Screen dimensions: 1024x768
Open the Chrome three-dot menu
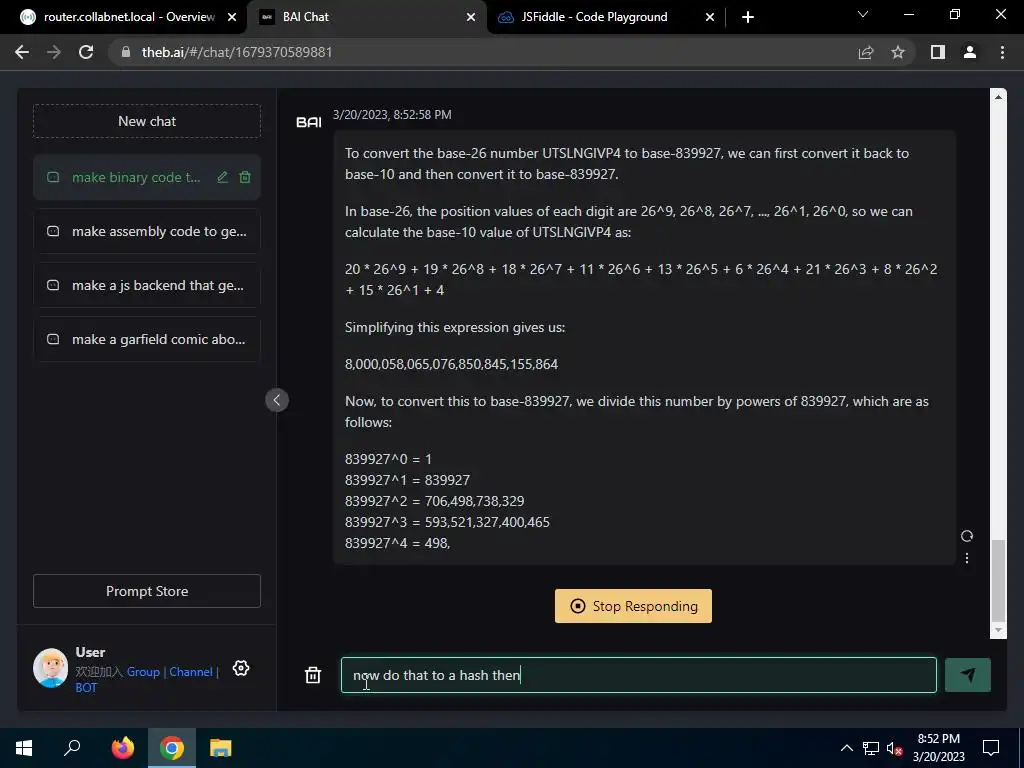point(1002,52)
